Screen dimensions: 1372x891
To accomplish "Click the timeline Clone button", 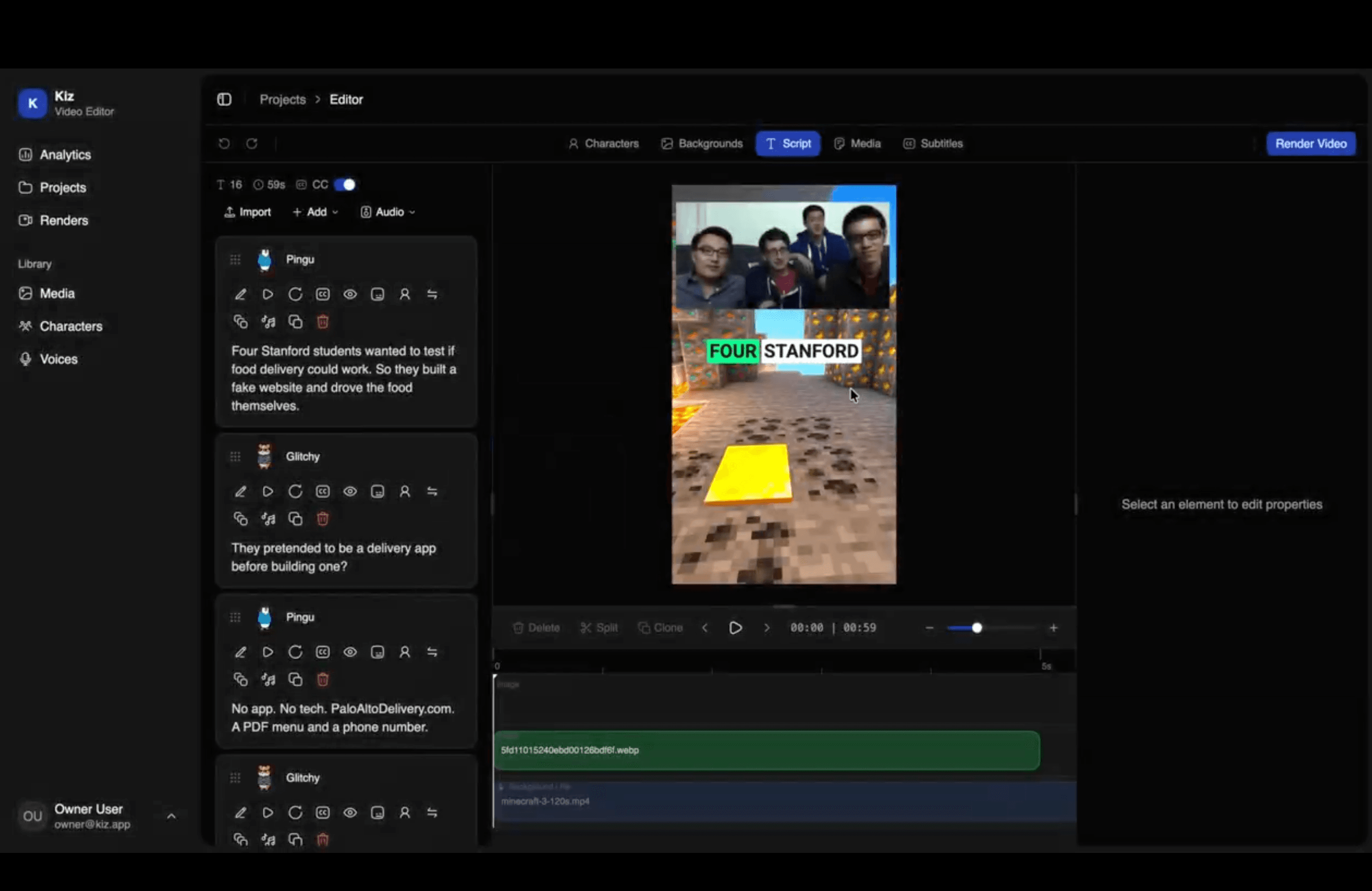I will 661,627.
